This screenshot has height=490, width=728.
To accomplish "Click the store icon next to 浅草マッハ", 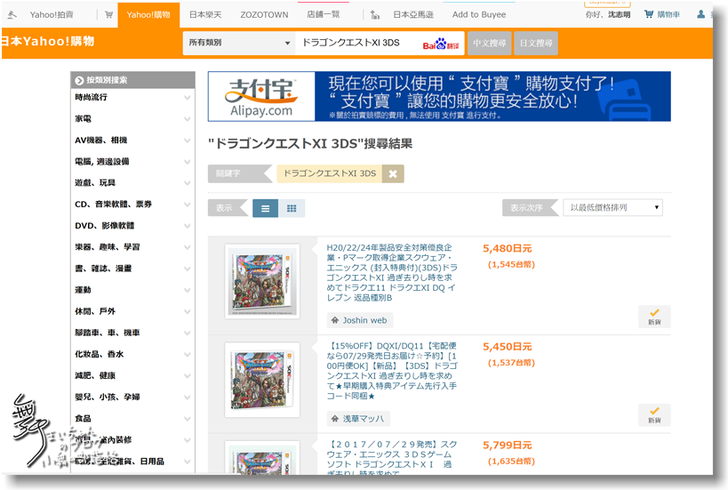I will coord(335,418).
